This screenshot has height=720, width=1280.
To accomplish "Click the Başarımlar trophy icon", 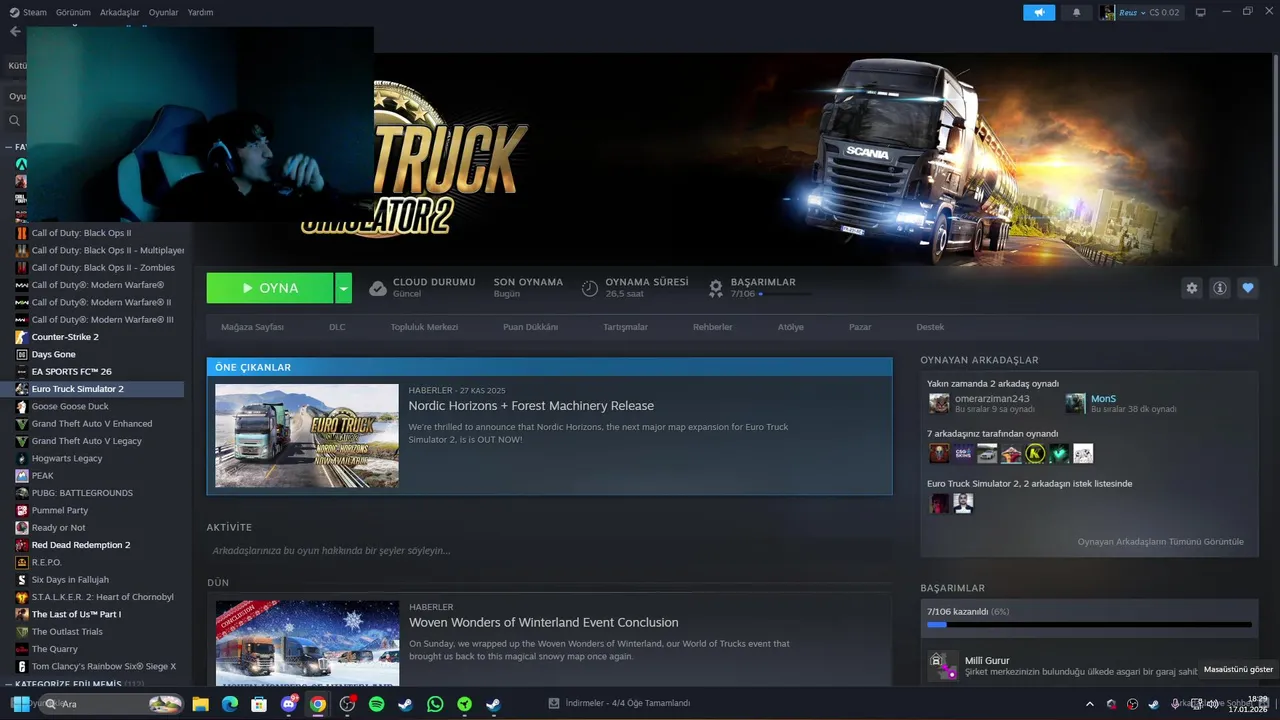I will pyautogui.click(x=716, y=288).
